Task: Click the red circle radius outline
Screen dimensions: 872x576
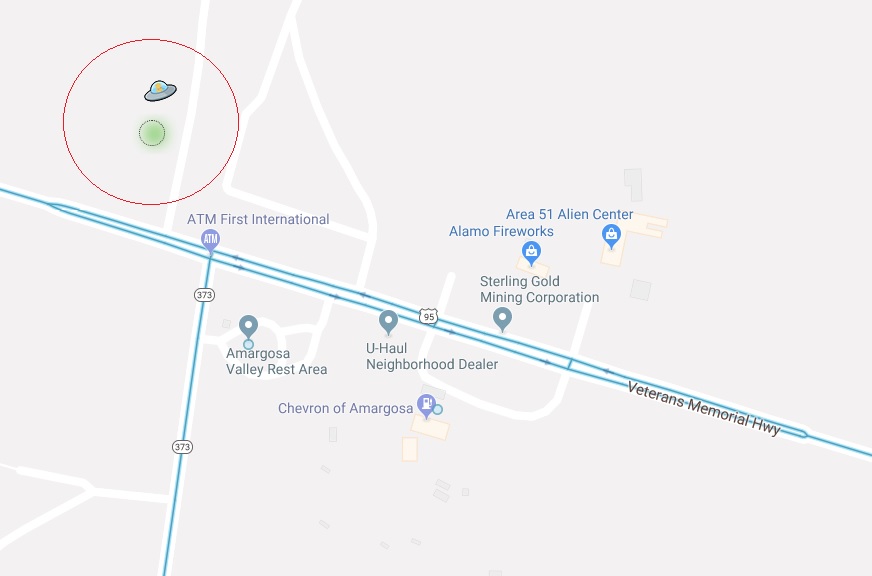Action: [x=151, y=39]
